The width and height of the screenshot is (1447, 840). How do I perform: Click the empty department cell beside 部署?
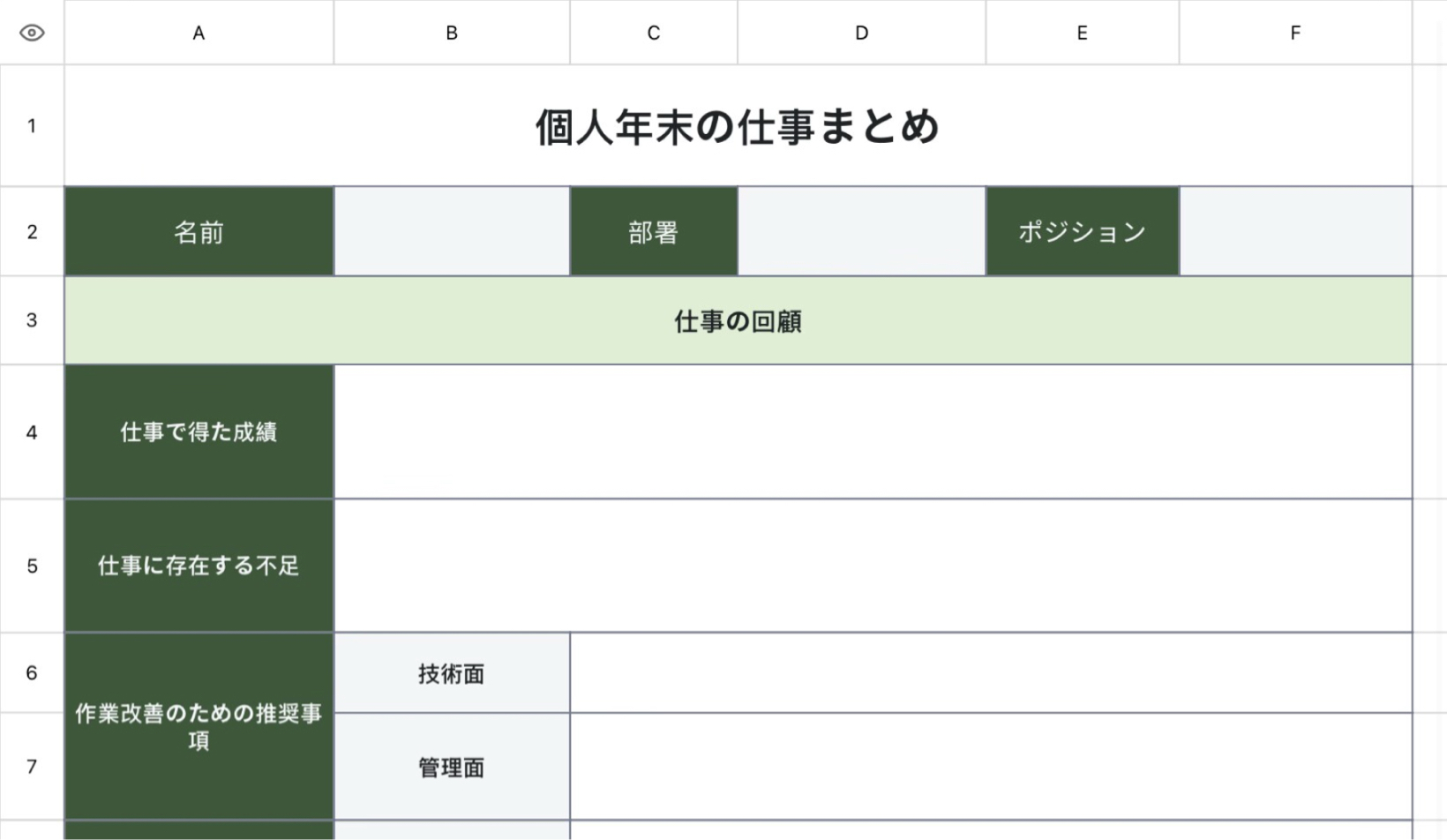tap(861, 231)
